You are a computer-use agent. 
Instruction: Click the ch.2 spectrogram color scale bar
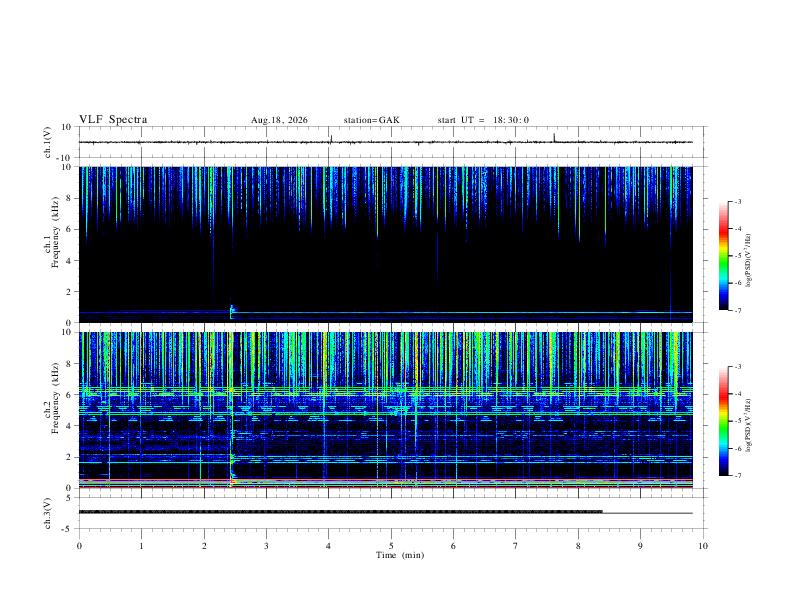pyautogui.click(x=723, y=421)
